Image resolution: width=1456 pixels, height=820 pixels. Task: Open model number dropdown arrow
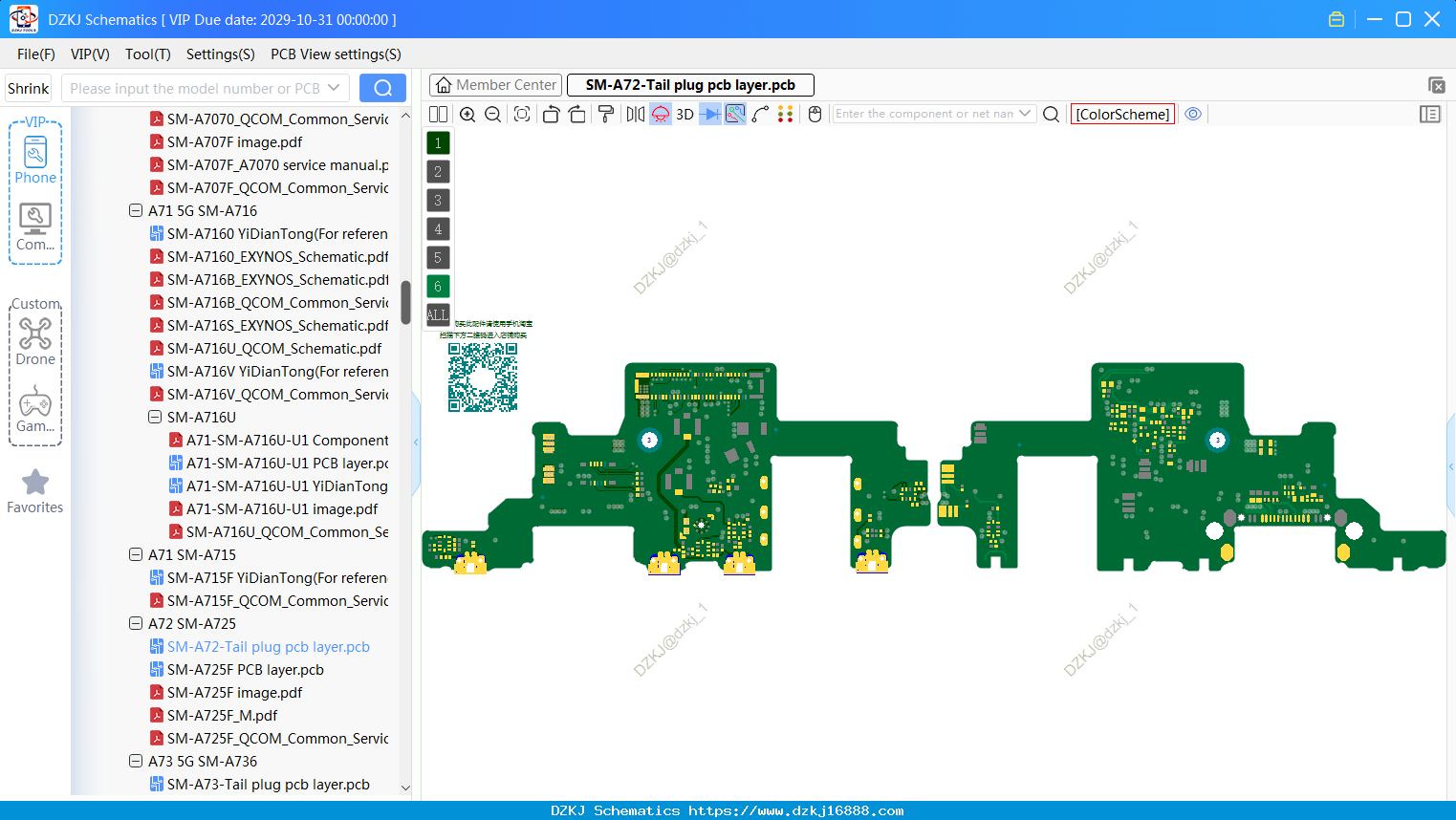334,88
